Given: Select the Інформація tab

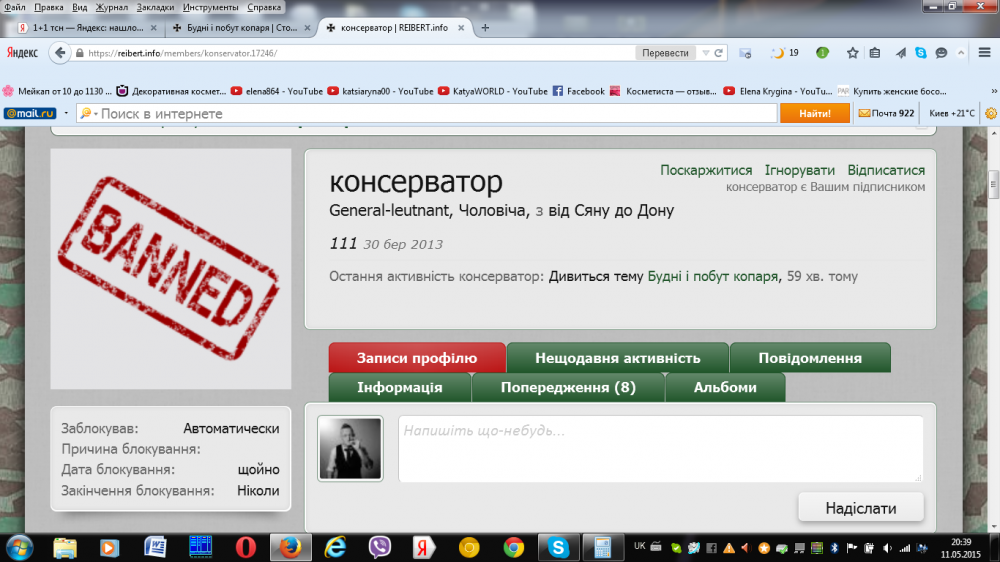Looking at the screenshot, I should (x=399, y=387).
